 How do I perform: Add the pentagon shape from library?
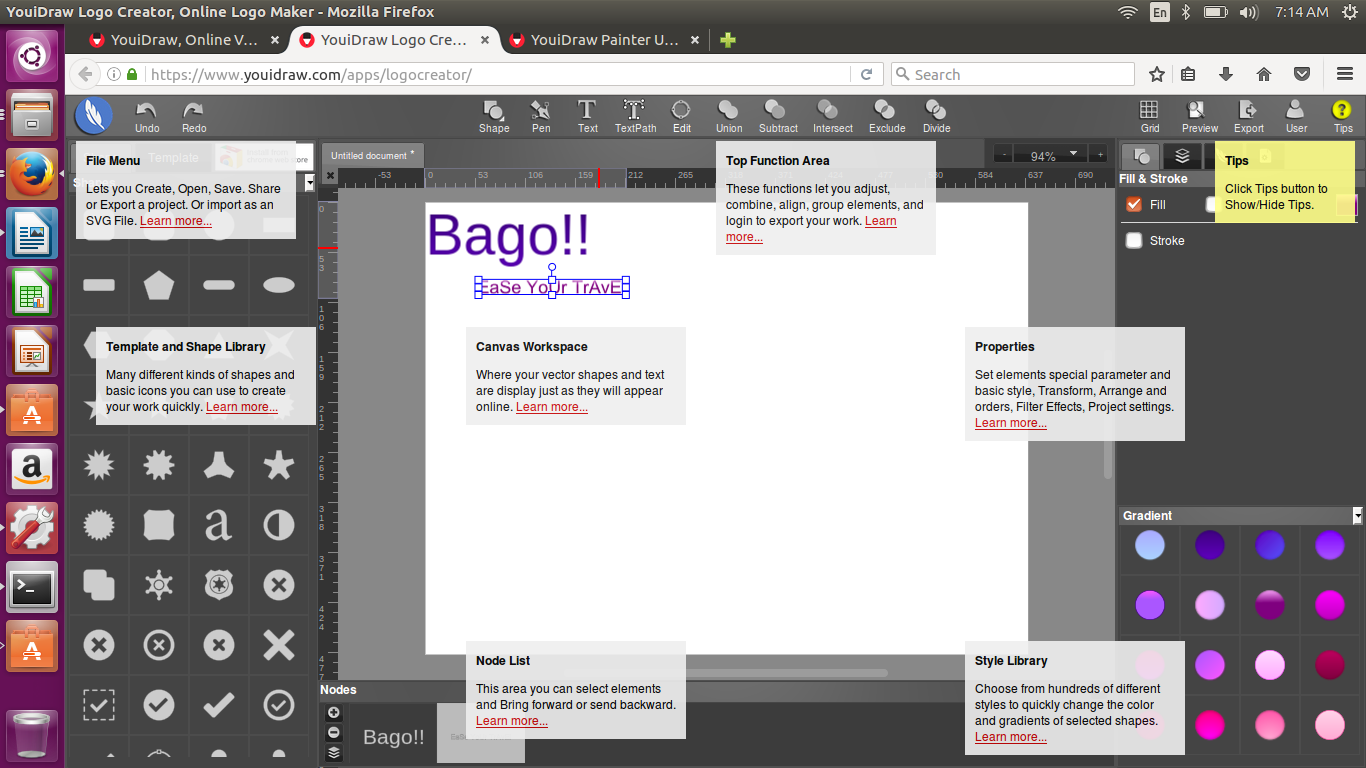pos(158,285)
